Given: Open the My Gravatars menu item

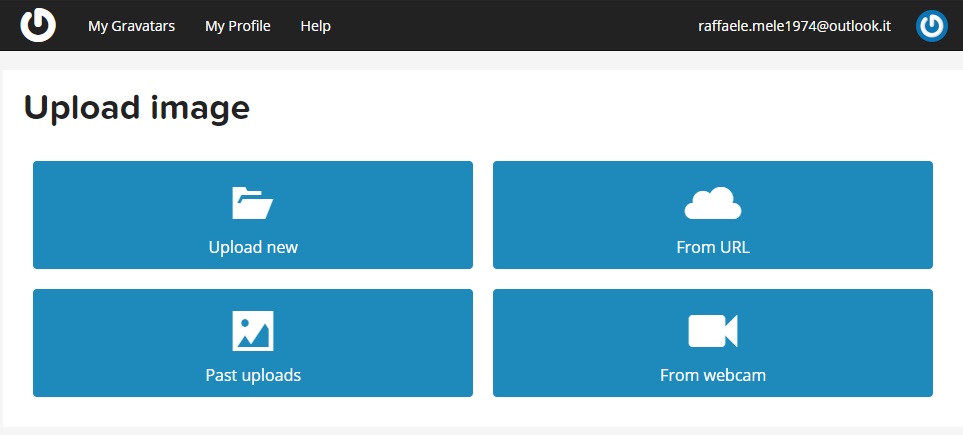Looking at the screenshot, I should click(131, 26).
